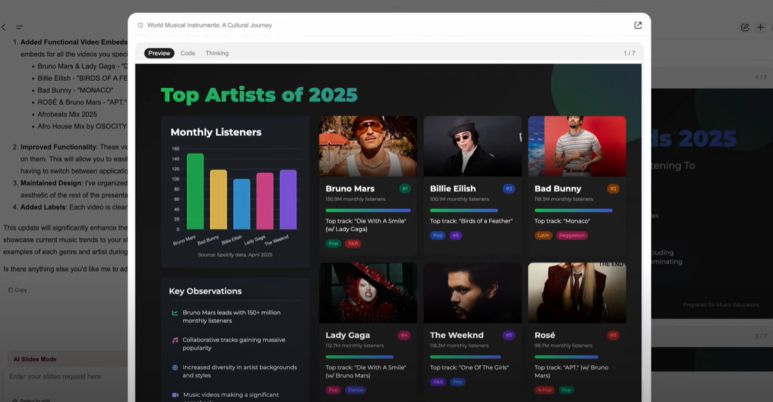This screenshot has width=773, height=402.
Task: Click the plus icon in top right
Action: 760,27
